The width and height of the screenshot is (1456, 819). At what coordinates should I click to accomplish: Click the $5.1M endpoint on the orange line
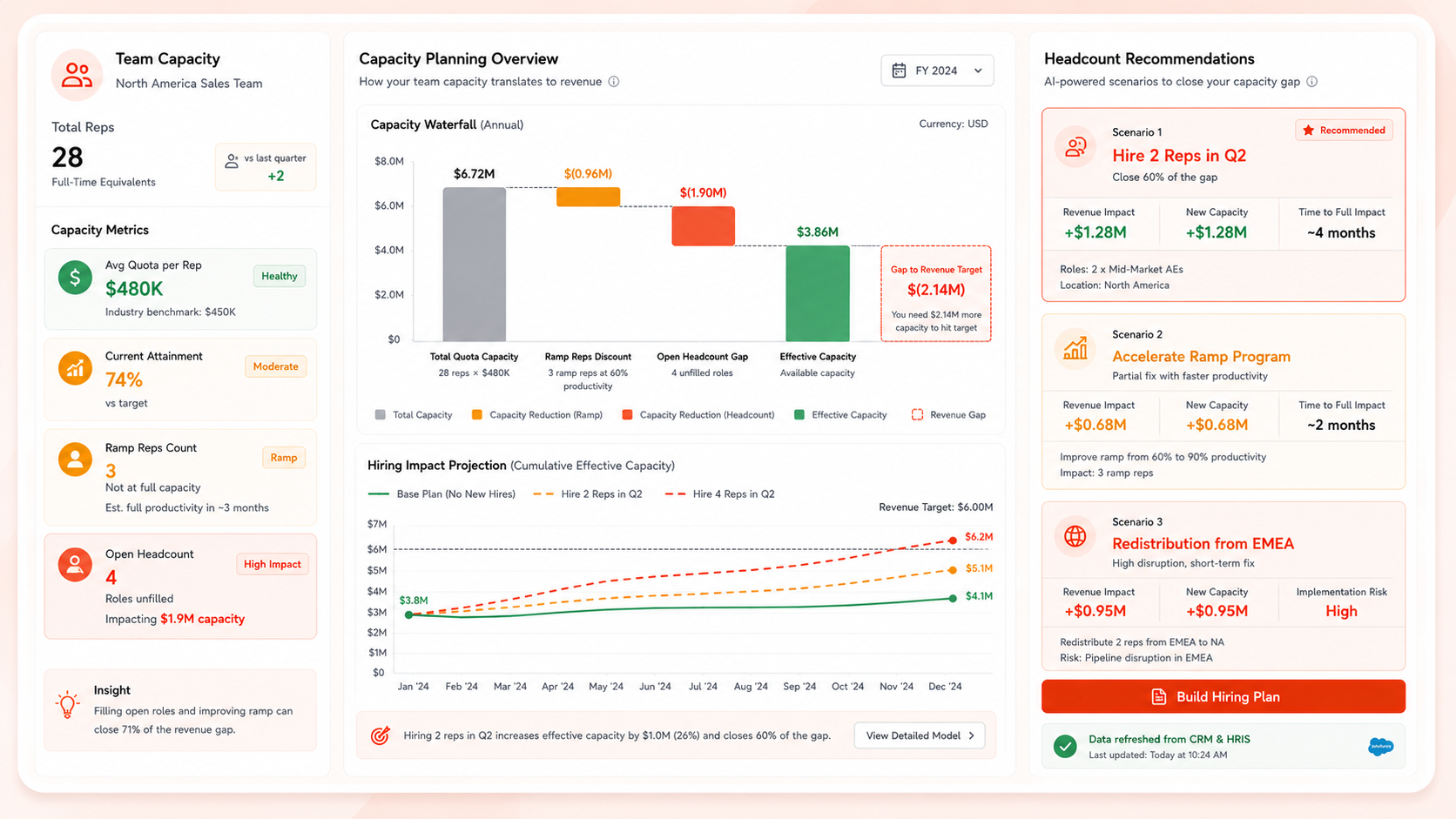click(953, 570)
